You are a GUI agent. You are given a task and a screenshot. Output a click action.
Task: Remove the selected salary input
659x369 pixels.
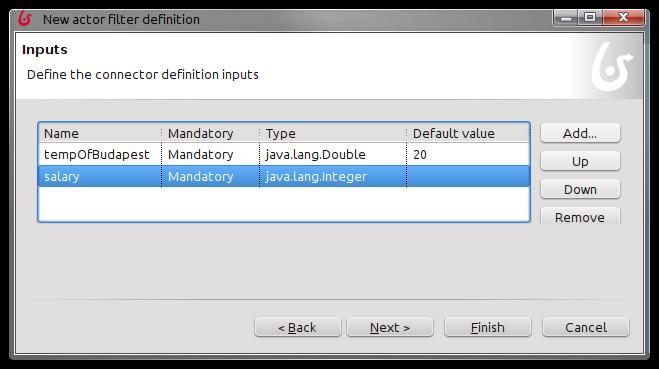580,216
